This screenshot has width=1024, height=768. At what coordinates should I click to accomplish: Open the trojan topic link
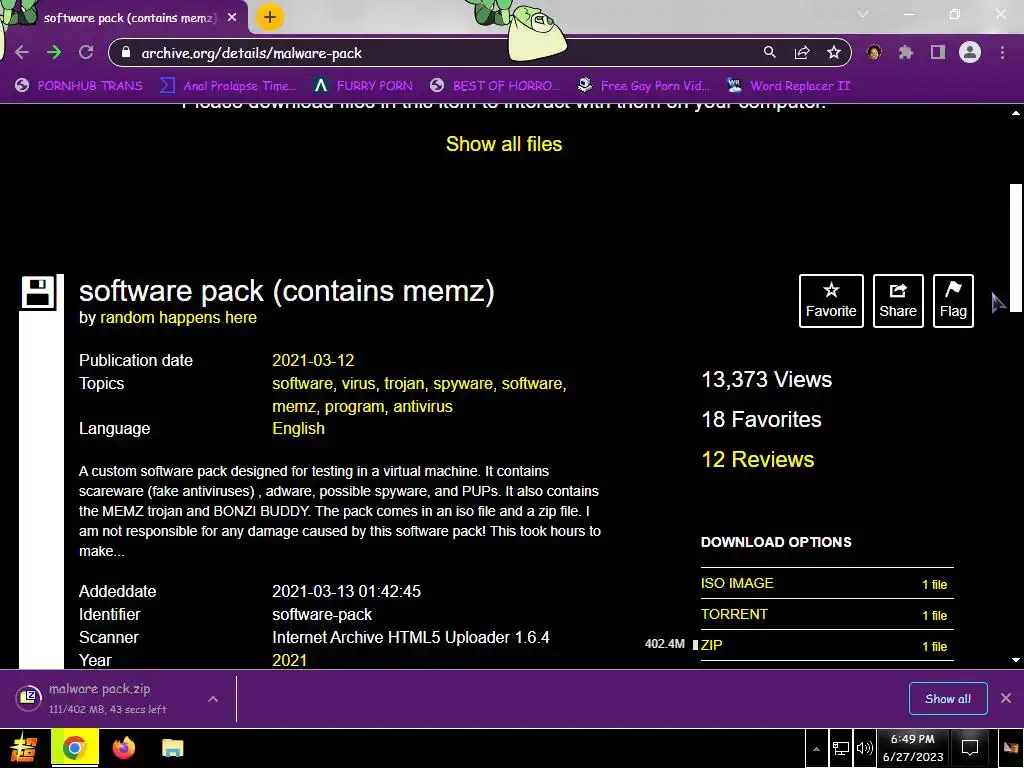404,383
